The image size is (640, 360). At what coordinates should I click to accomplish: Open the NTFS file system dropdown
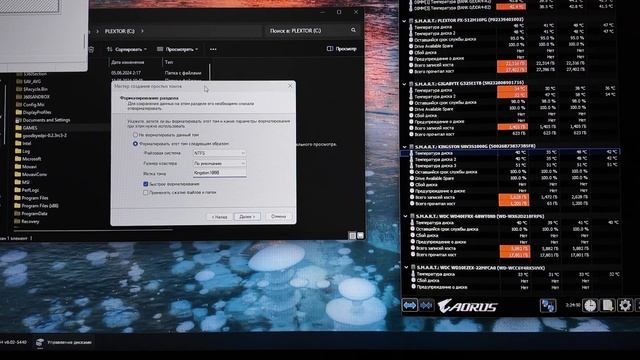pos(220,153)
